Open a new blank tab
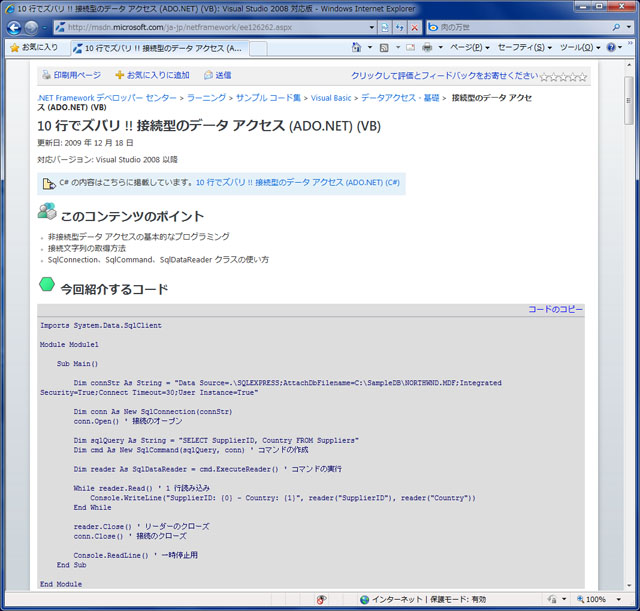 [258, 49]
